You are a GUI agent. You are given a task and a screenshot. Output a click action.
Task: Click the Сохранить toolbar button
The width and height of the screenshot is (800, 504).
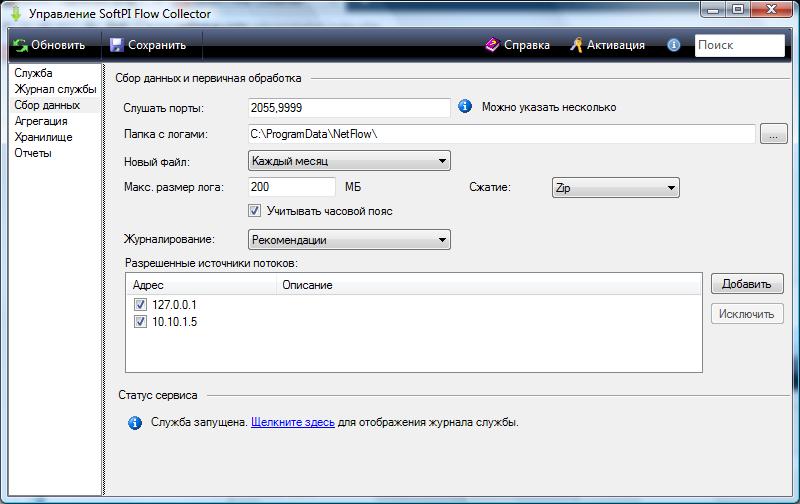point(148,45)
